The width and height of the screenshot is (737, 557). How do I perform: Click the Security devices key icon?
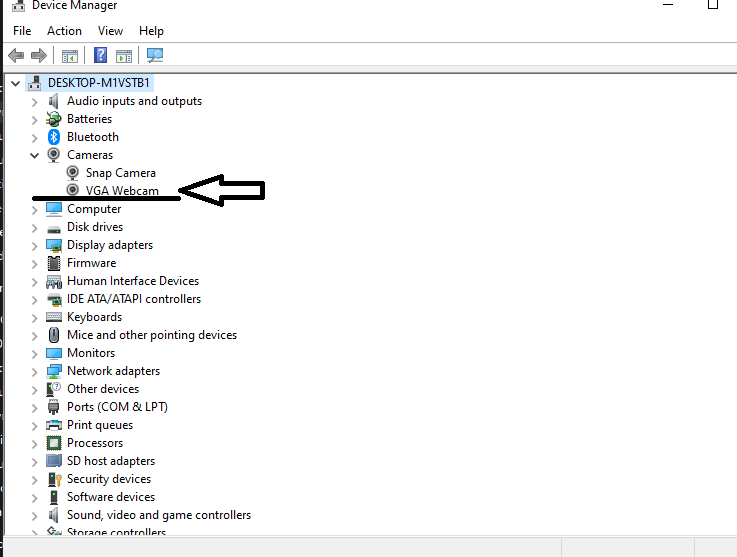55,479
